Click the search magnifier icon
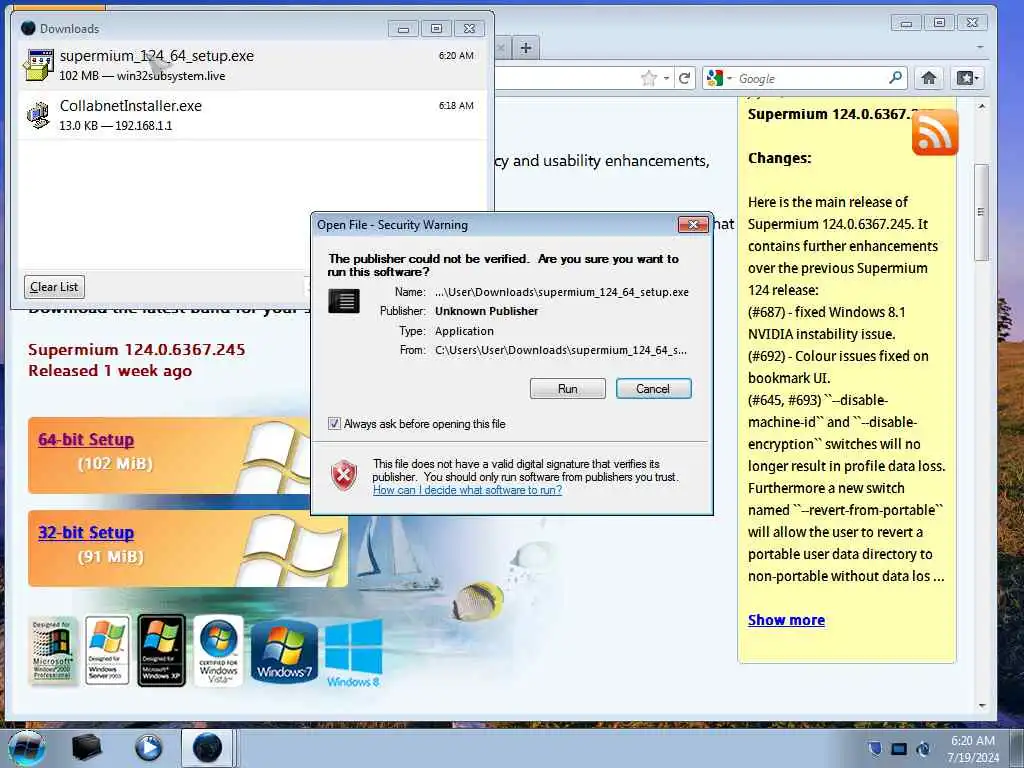The image size is (1024, 768). (x=895, y=78)
